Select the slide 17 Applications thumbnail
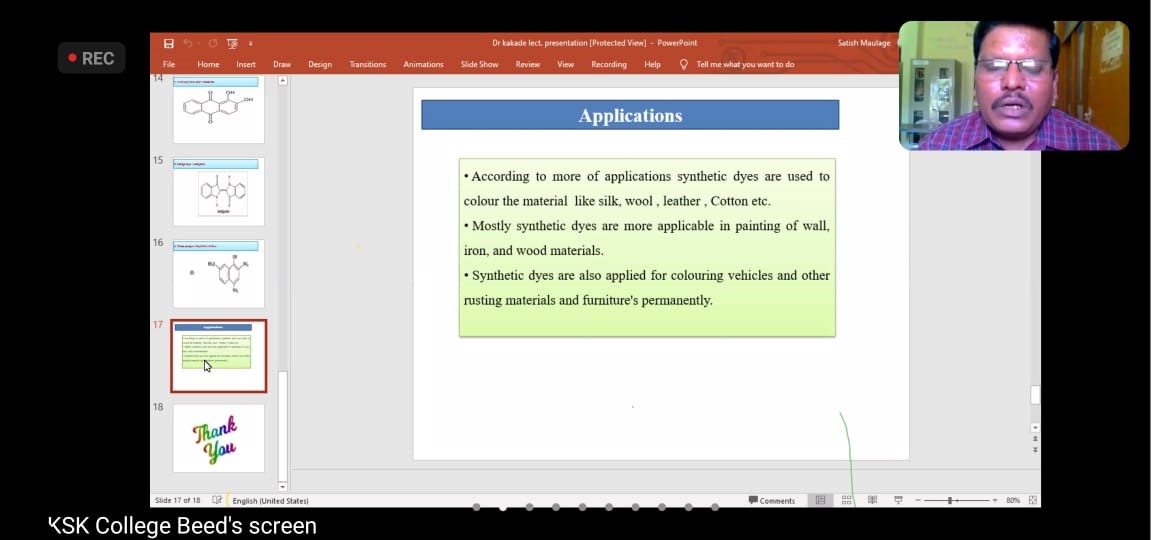The width and height of the screenshot is (1170, 540). click(x=219, y=356)
